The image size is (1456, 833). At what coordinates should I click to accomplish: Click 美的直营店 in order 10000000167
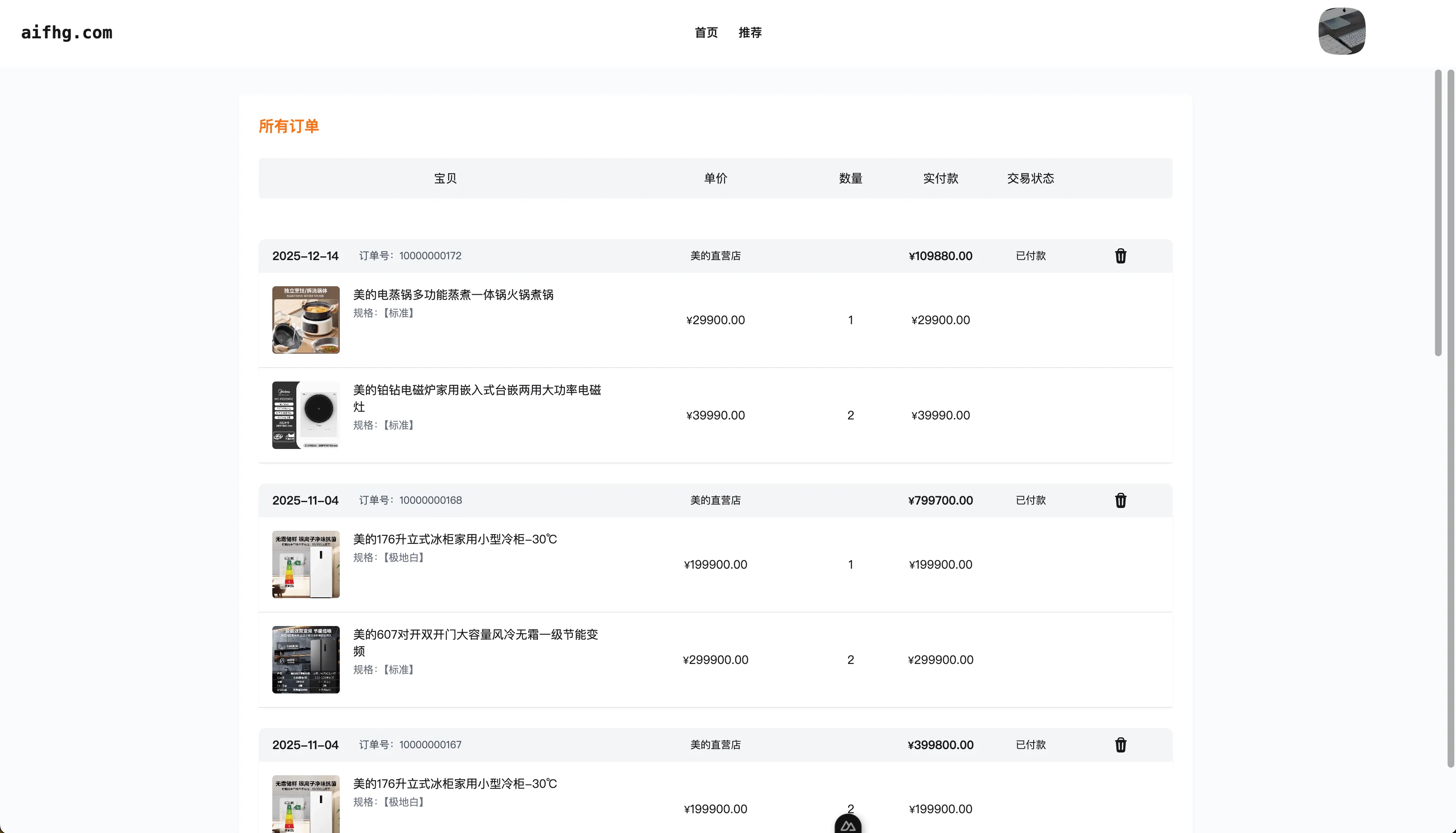[715, 745]
